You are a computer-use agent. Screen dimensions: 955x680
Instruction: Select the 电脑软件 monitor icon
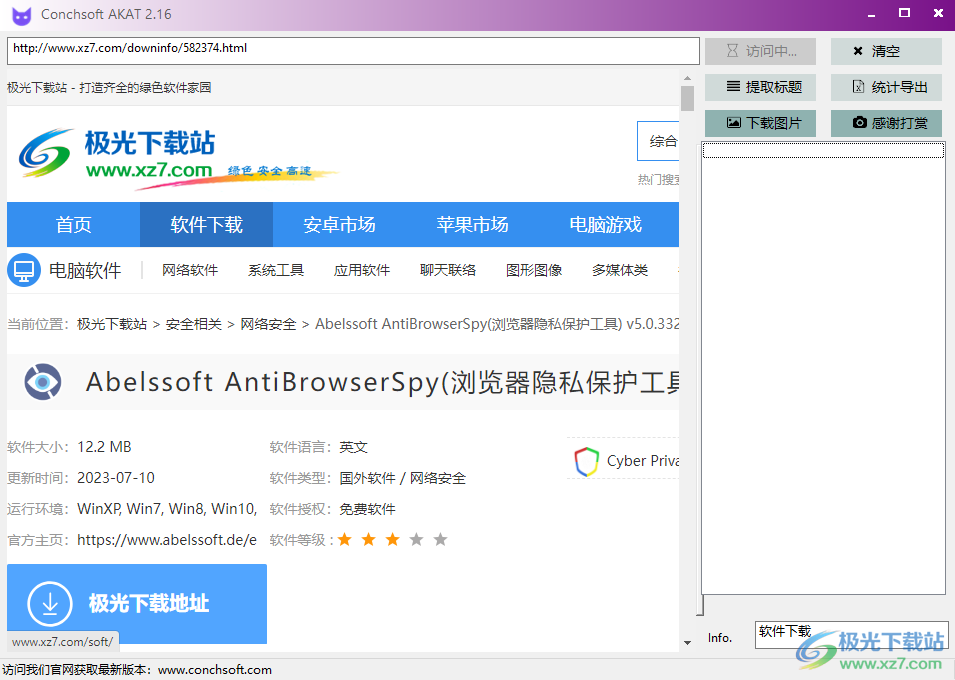tap(23, 270)
